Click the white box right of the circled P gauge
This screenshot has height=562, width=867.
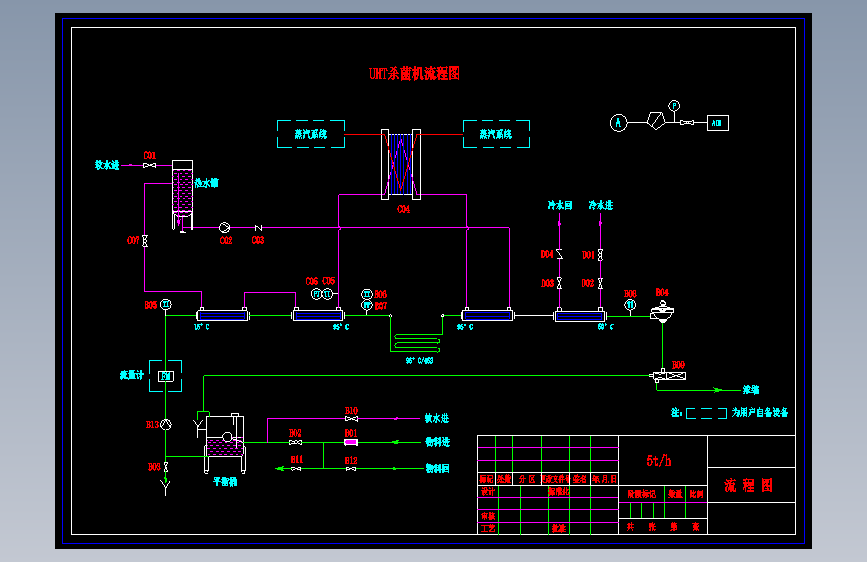click(x=718, y=123)
